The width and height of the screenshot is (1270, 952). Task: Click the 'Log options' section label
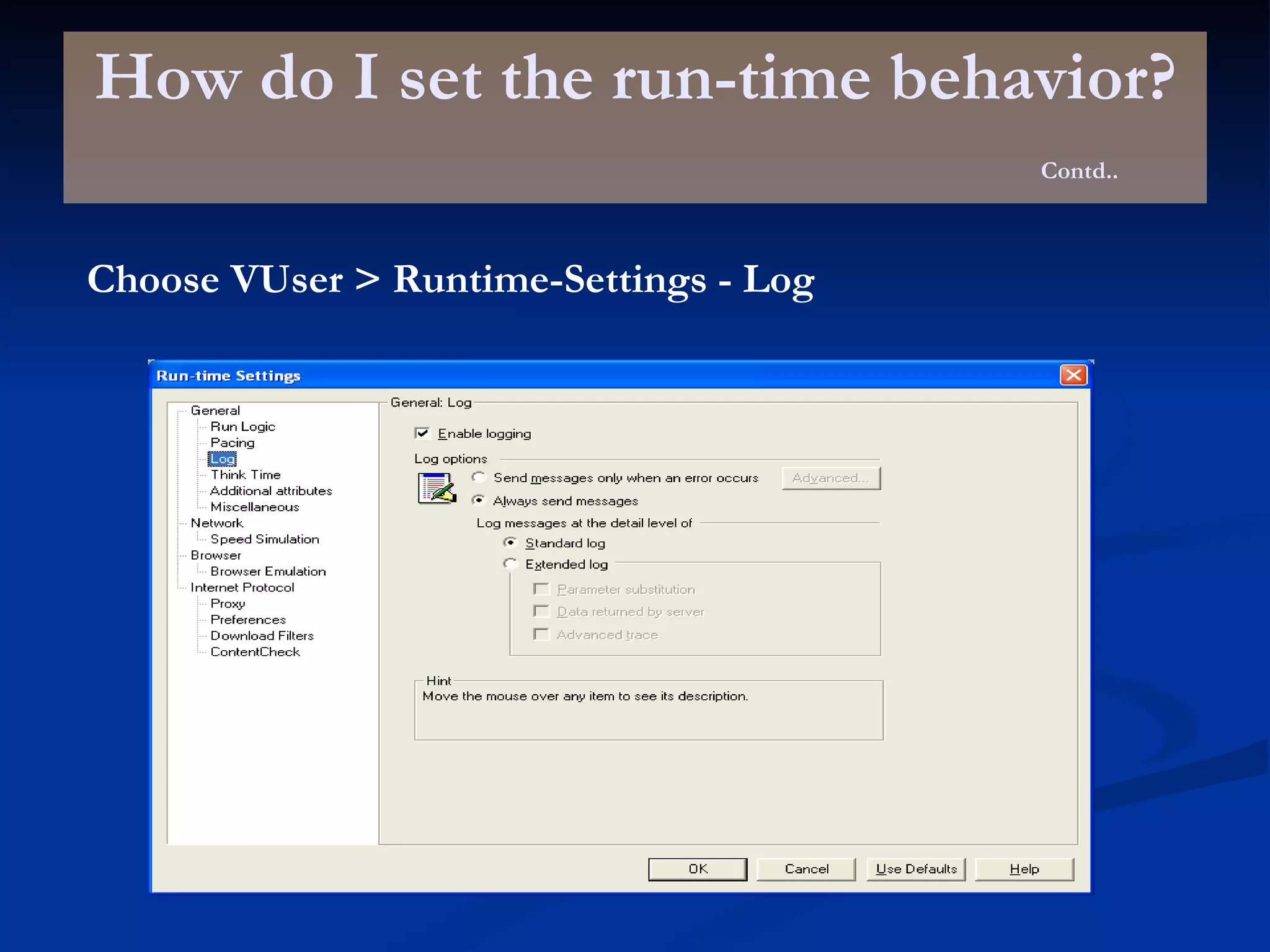(x=451, y=459)
